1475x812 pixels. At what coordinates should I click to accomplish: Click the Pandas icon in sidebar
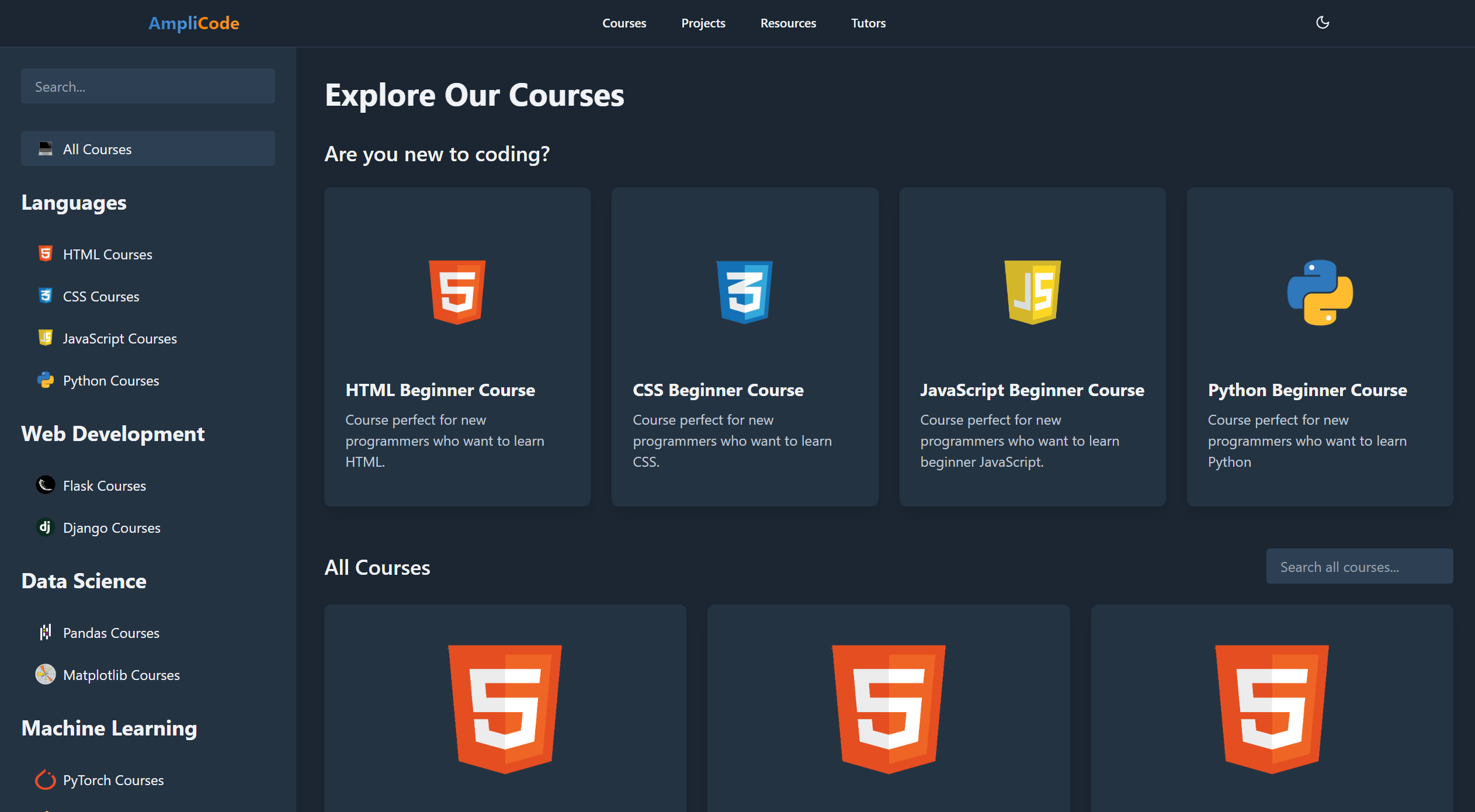tap(46, 632)
